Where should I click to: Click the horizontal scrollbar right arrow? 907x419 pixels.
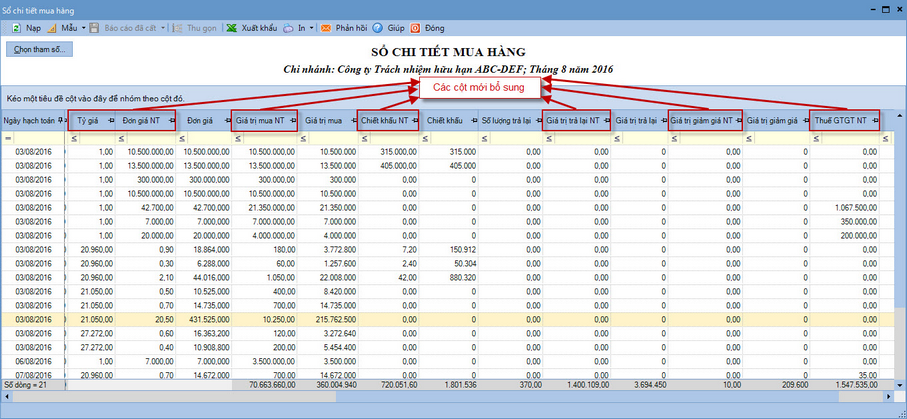coord(889,397)
